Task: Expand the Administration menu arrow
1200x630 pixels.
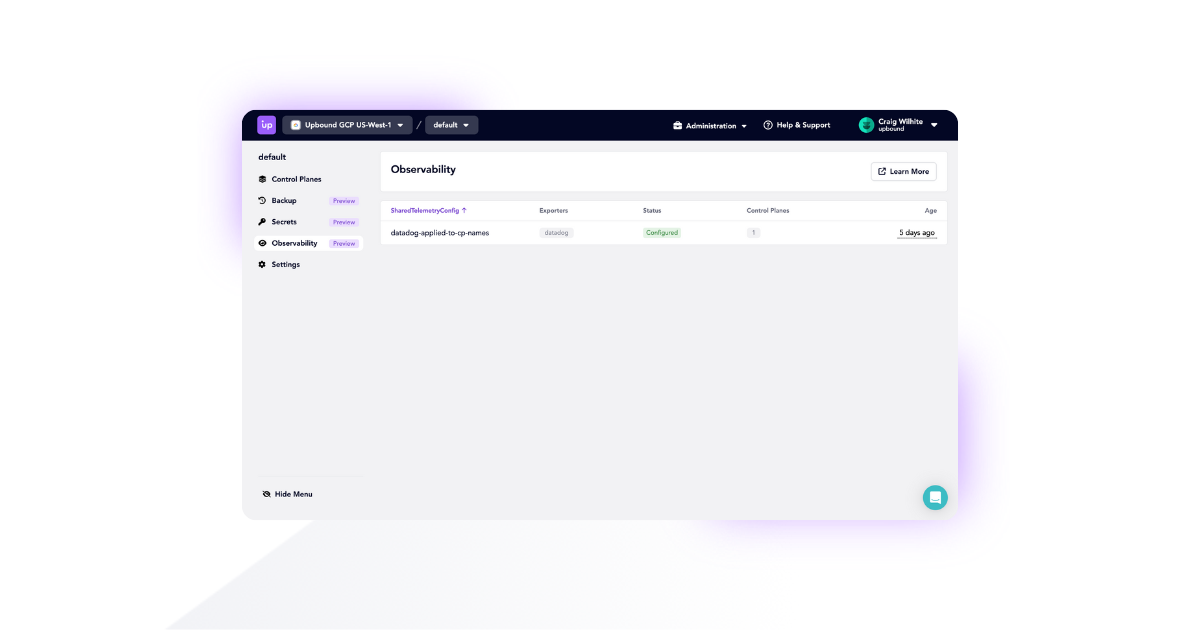Action: 744,126
